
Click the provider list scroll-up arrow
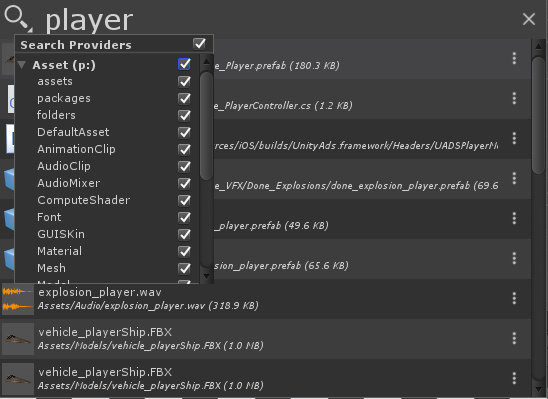[x=206, y=61]
